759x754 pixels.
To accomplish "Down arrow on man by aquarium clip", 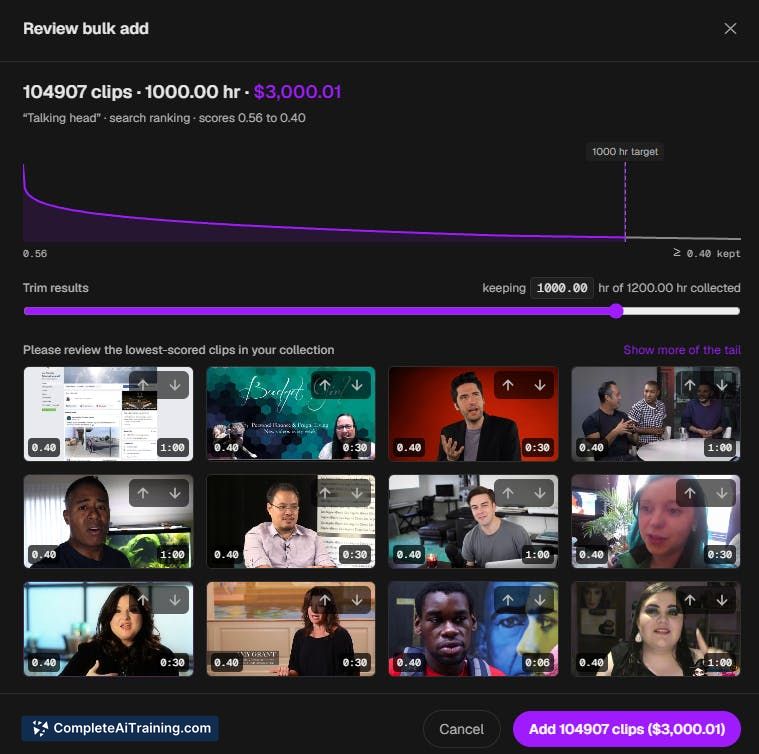I will (175, 493).
